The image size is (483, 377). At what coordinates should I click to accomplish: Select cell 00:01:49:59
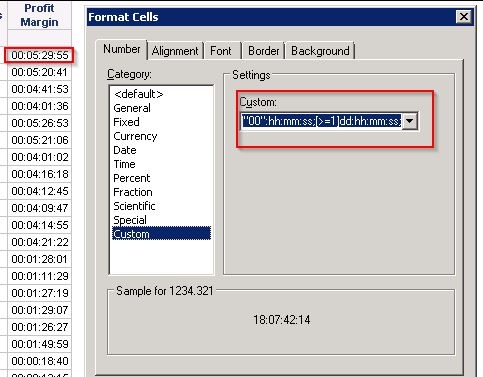[39, 344]
